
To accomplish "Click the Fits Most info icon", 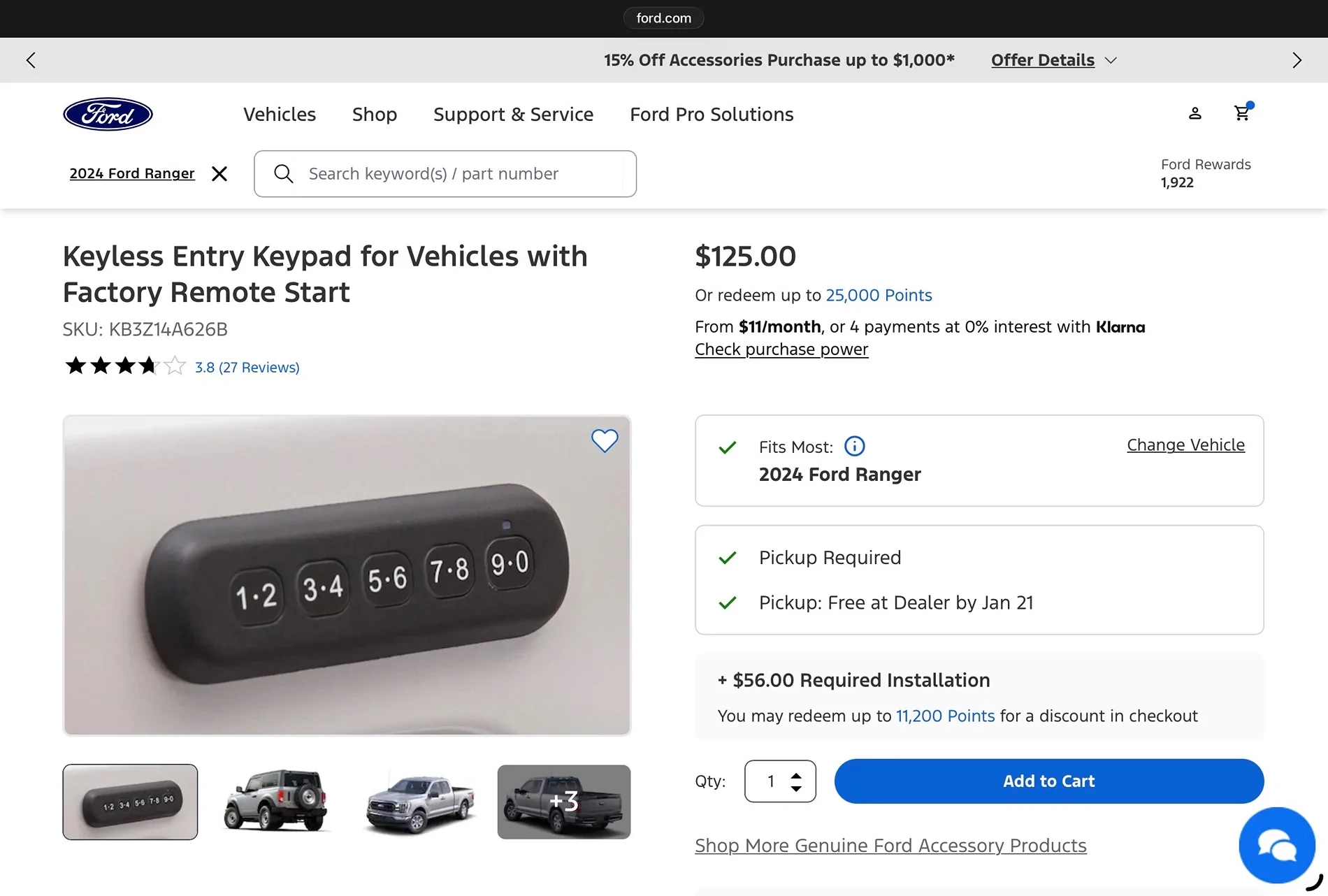I will (854, 446).
